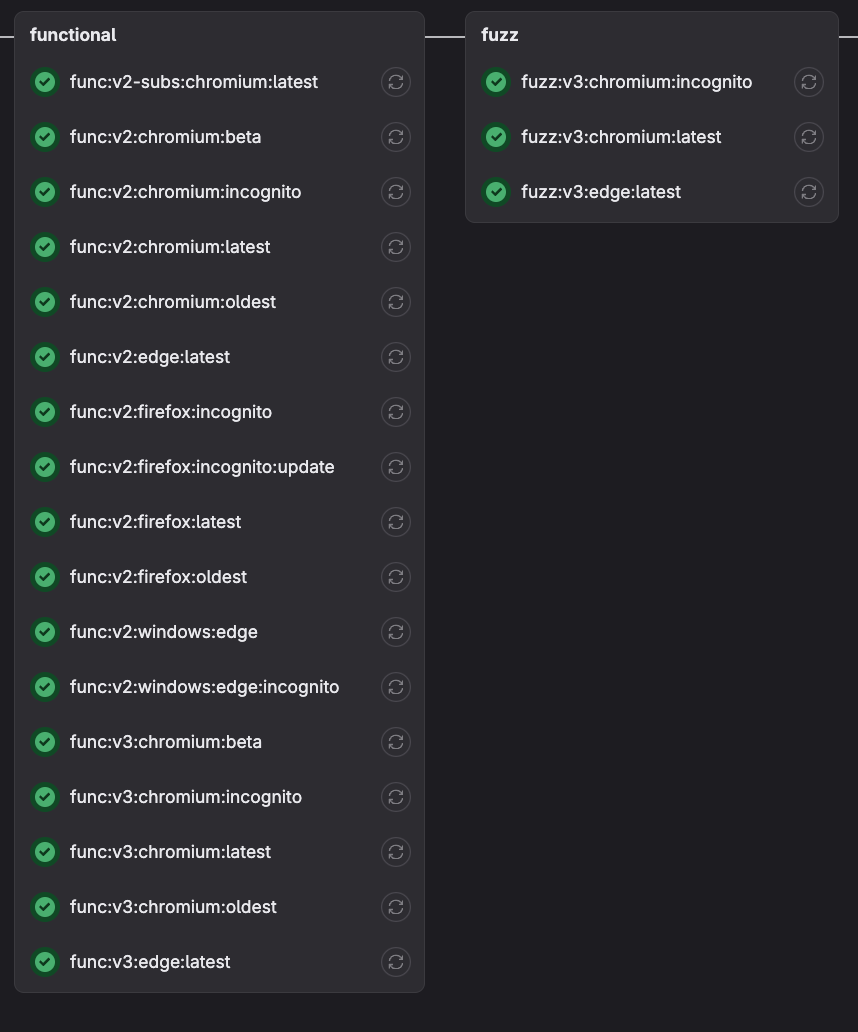Viewport: 858px width, 1032px height.
Task: Click the green check icon for fuzz:v3:chromium:latest
Action: pos(496,137)
